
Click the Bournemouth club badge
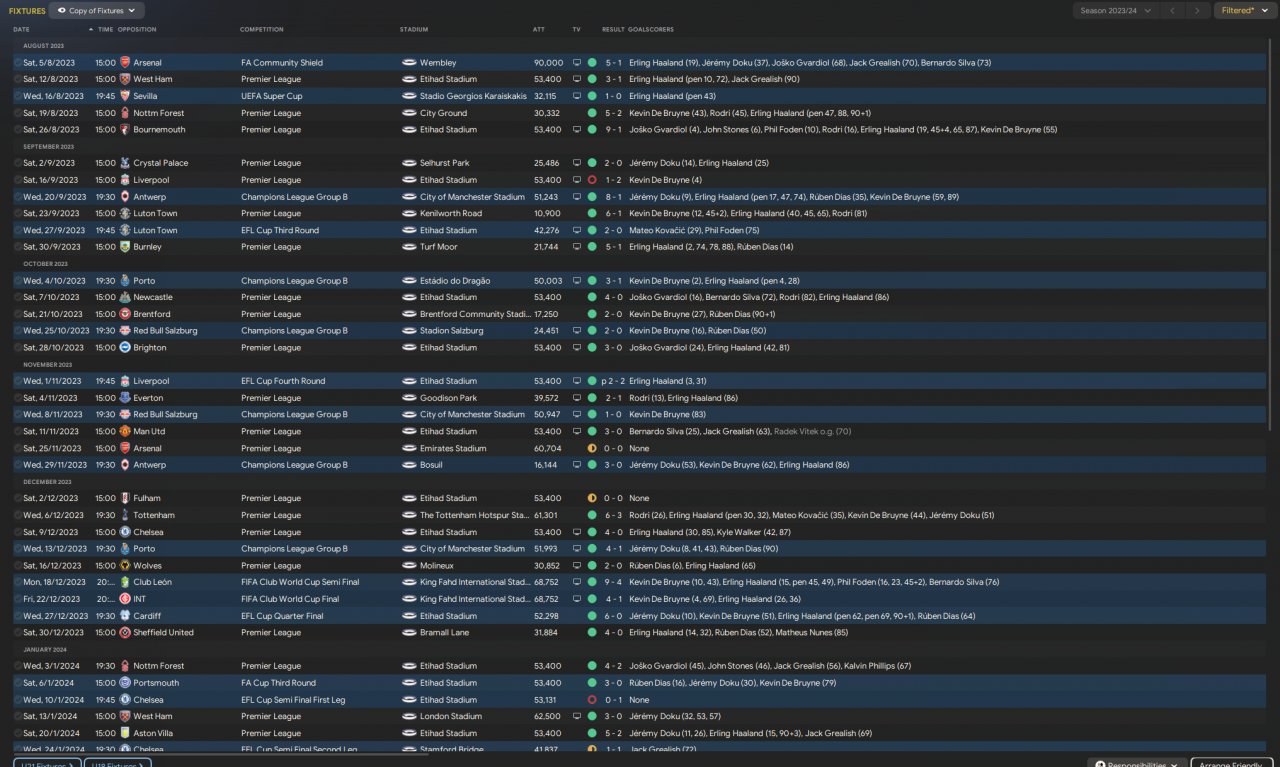coord(125,130)
